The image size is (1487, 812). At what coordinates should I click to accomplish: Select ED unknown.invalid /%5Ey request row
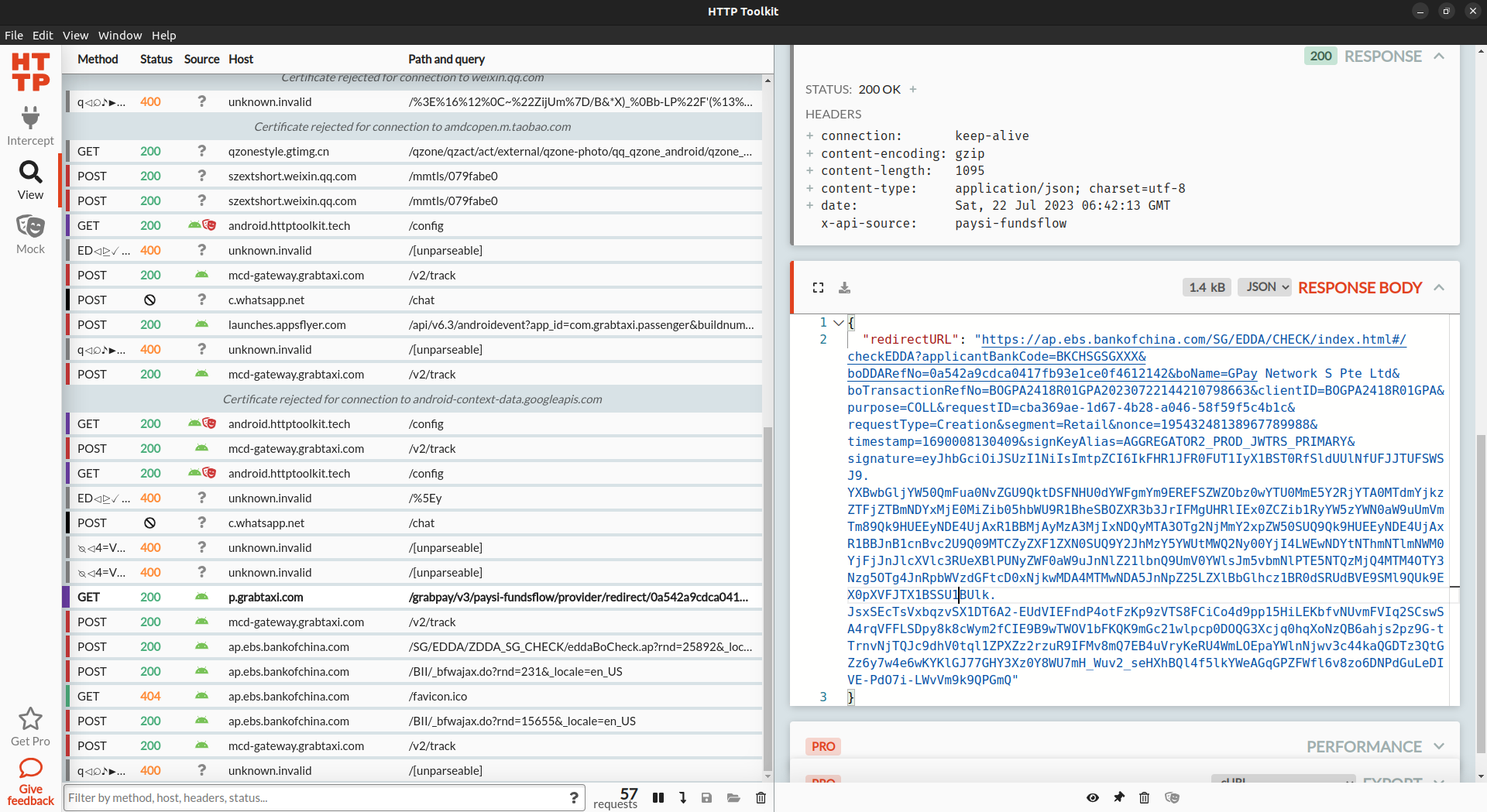coord(412,498)
